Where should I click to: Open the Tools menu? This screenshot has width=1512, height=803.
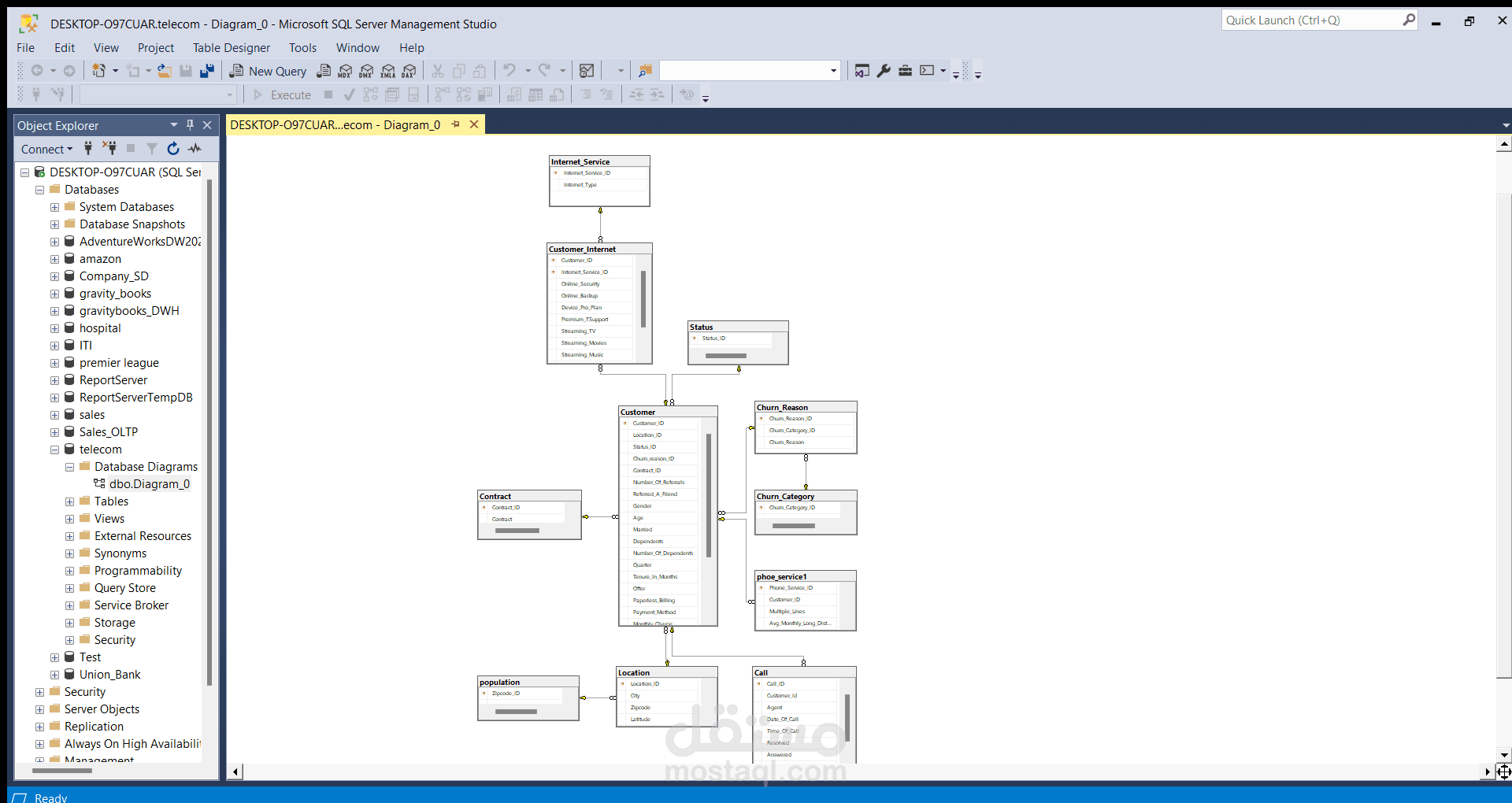tap(302, 48)
